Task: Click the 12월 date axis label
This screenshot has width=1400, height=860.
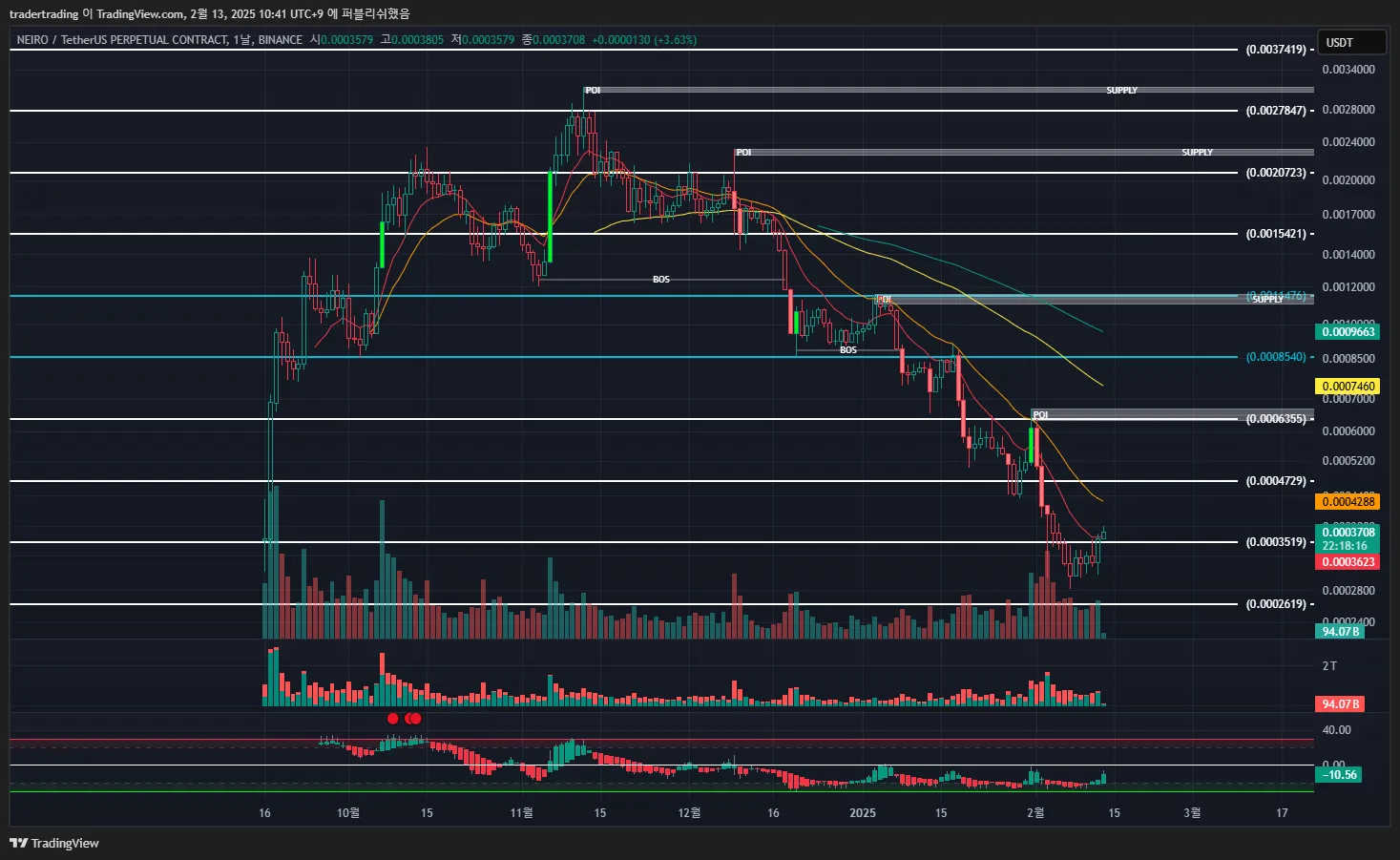Action: [x=689, y=813]
